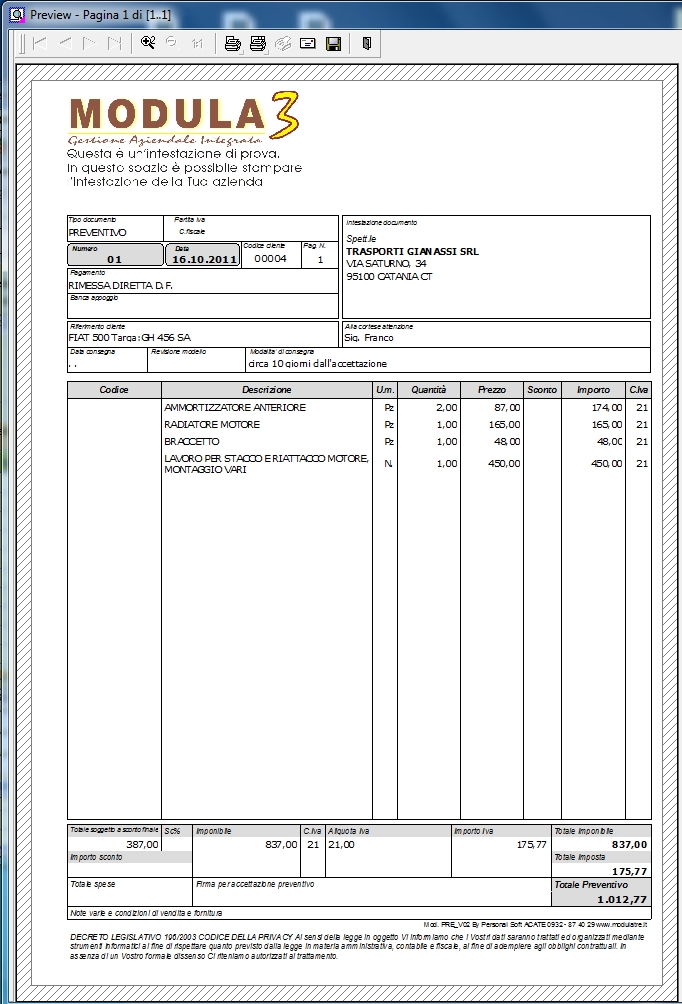Click 95100 CATANIA CT line
Screen dimensions: 682x1004
(x=389, y=277)
